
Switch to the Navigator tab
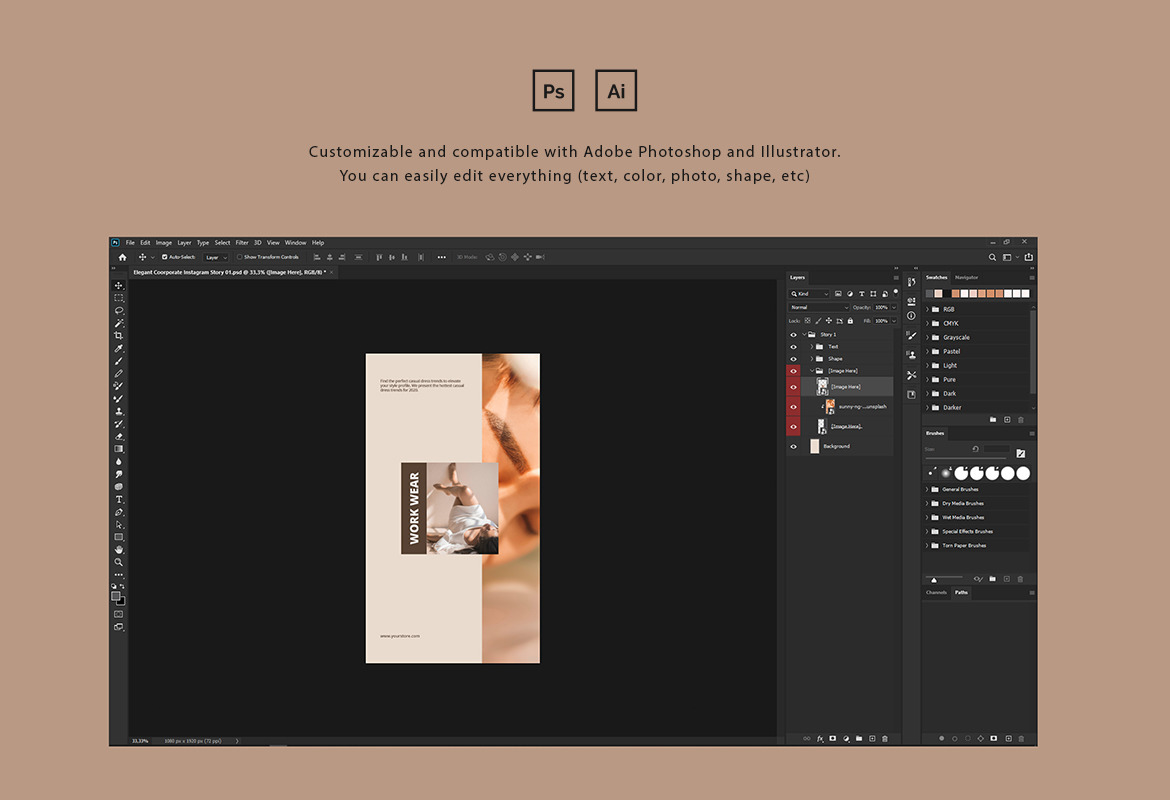click(966, 277)
